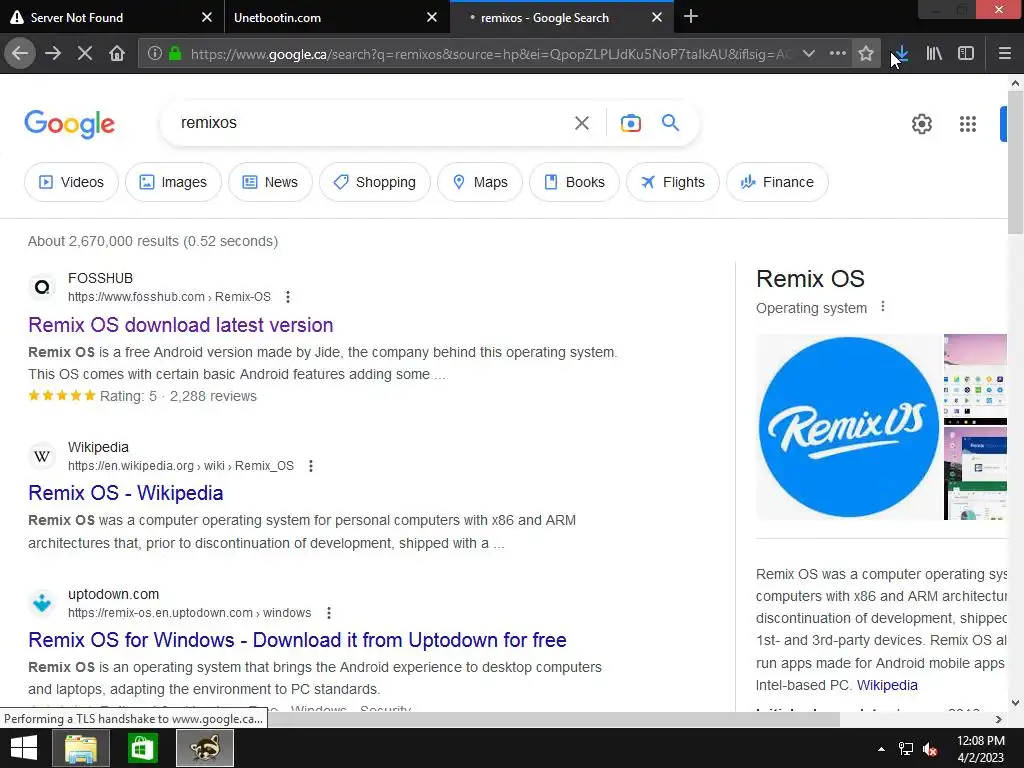
Task: Open the Remix OS logo image
Action: click(x=849, y=427)
